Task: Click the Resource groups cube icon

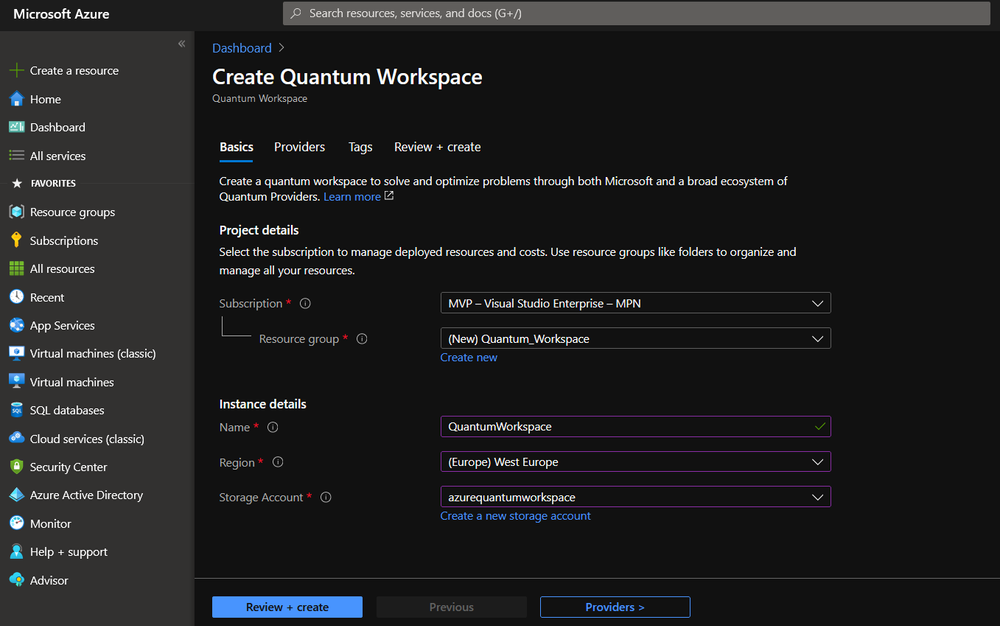Action: point(17,212)
